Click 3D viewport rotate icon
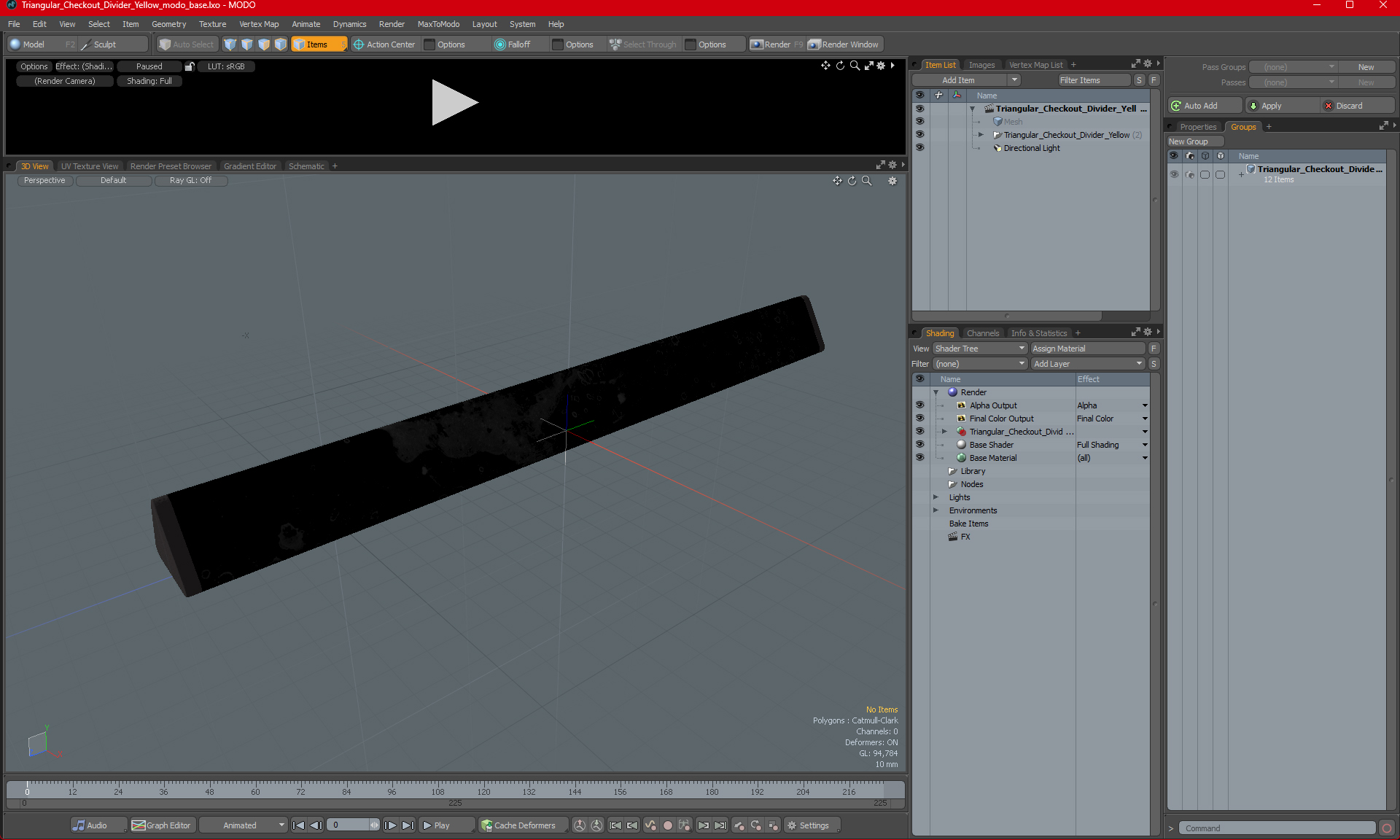The image size is (1400, 840). pos(852,181)
